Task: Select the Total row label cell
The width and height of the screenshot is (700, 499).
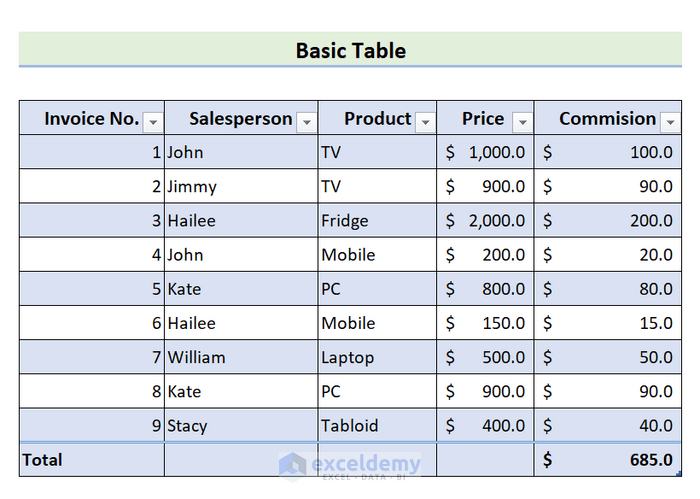Action: (x=91, y=460)
